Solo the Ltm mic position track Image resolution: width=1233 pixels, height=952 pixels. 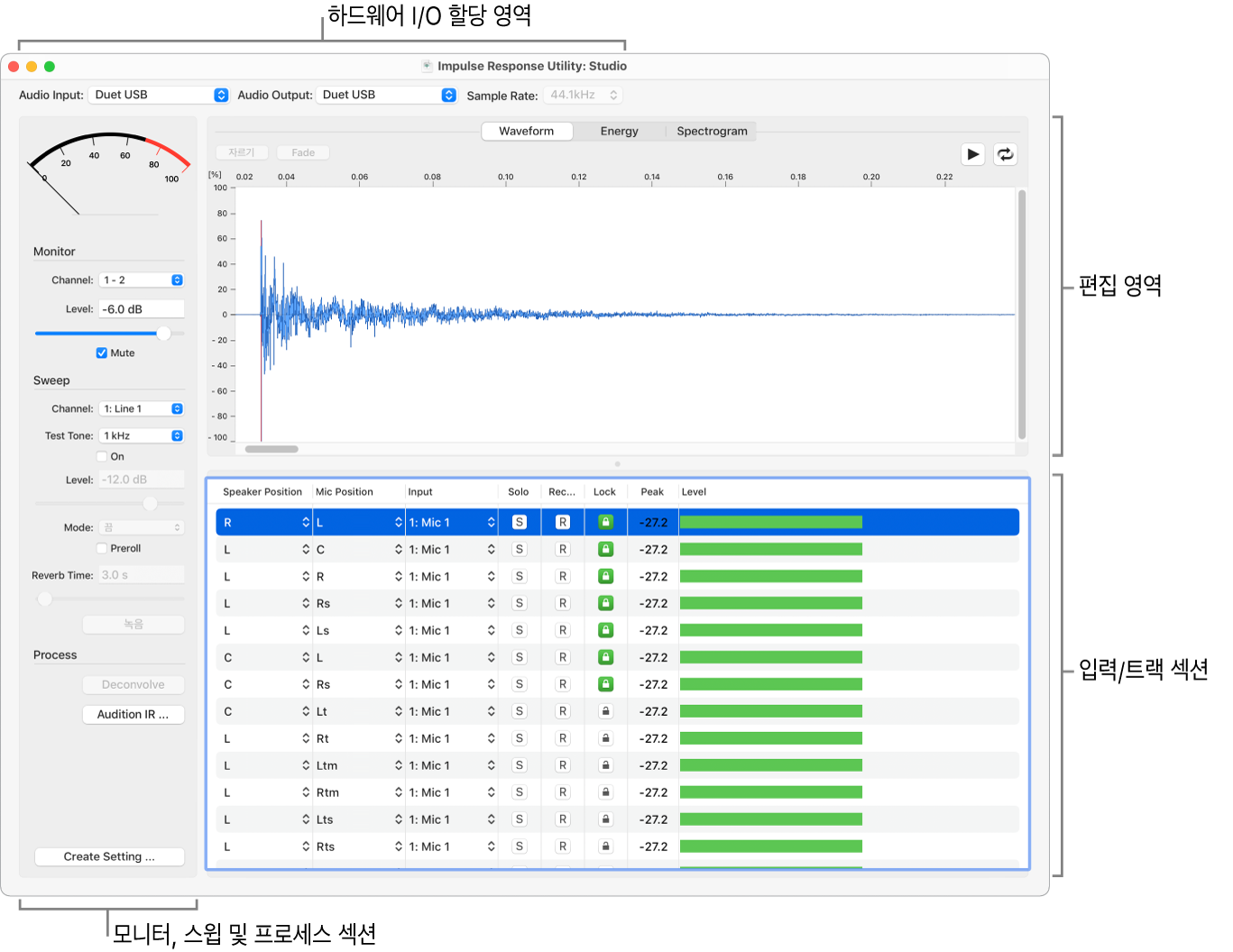[x=520, y=765]
